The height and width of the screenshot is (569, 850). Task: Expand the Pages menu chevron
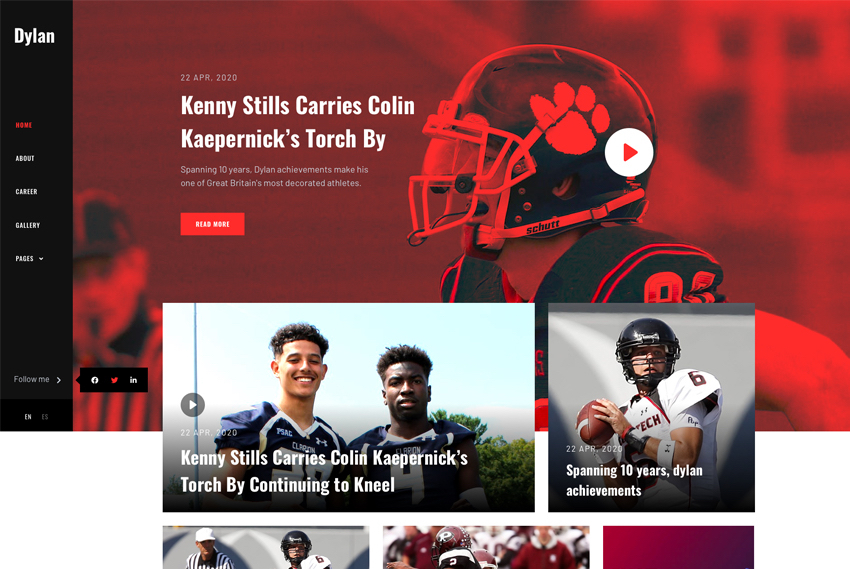coord(41,259)
